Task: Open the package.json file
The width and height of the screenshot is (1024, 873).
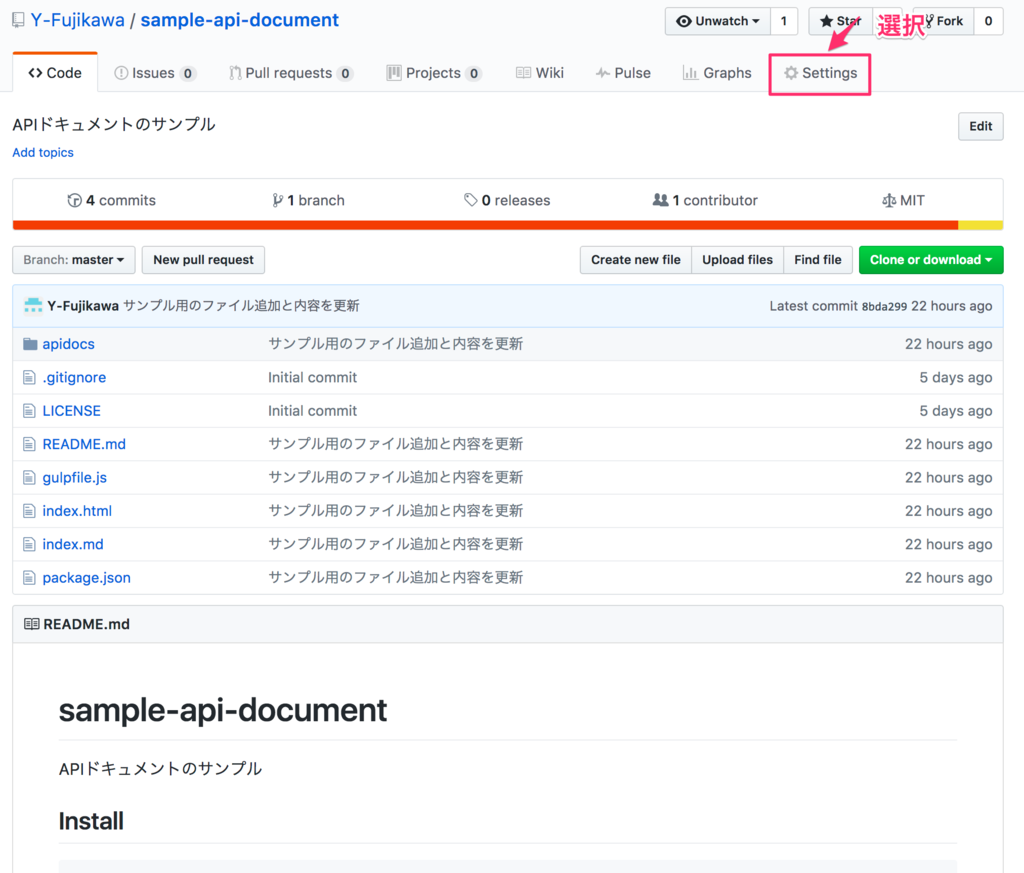Action: [x=87, y=577]
